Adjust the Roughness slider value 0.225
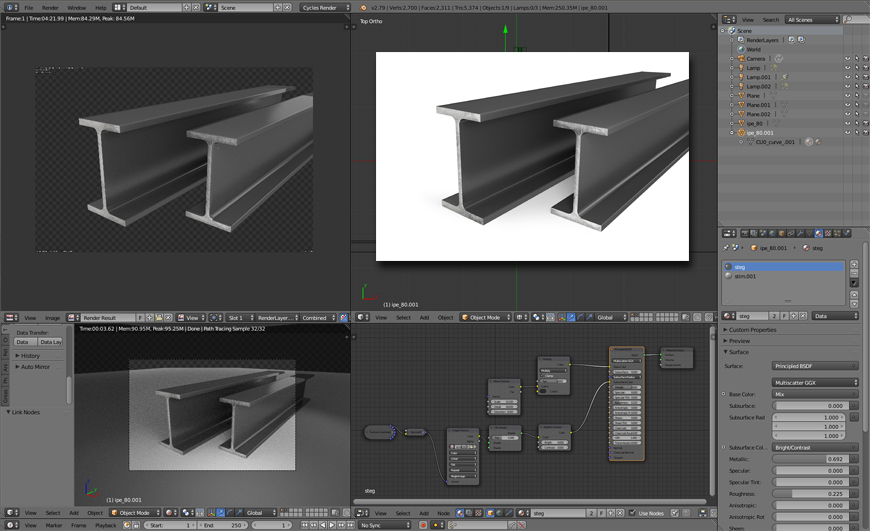870x531 pixels. pos(809,494)
